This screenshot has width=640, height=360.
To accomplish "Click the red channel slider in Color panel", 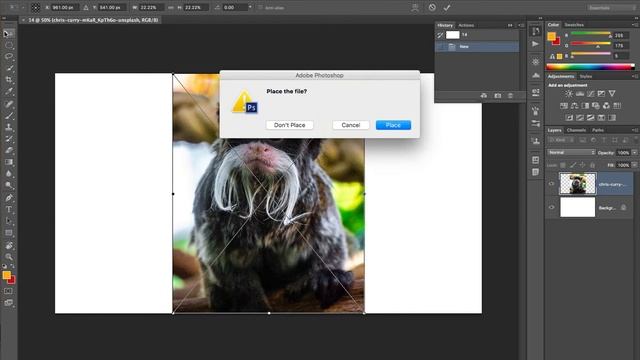I will (x=591, y=34).
